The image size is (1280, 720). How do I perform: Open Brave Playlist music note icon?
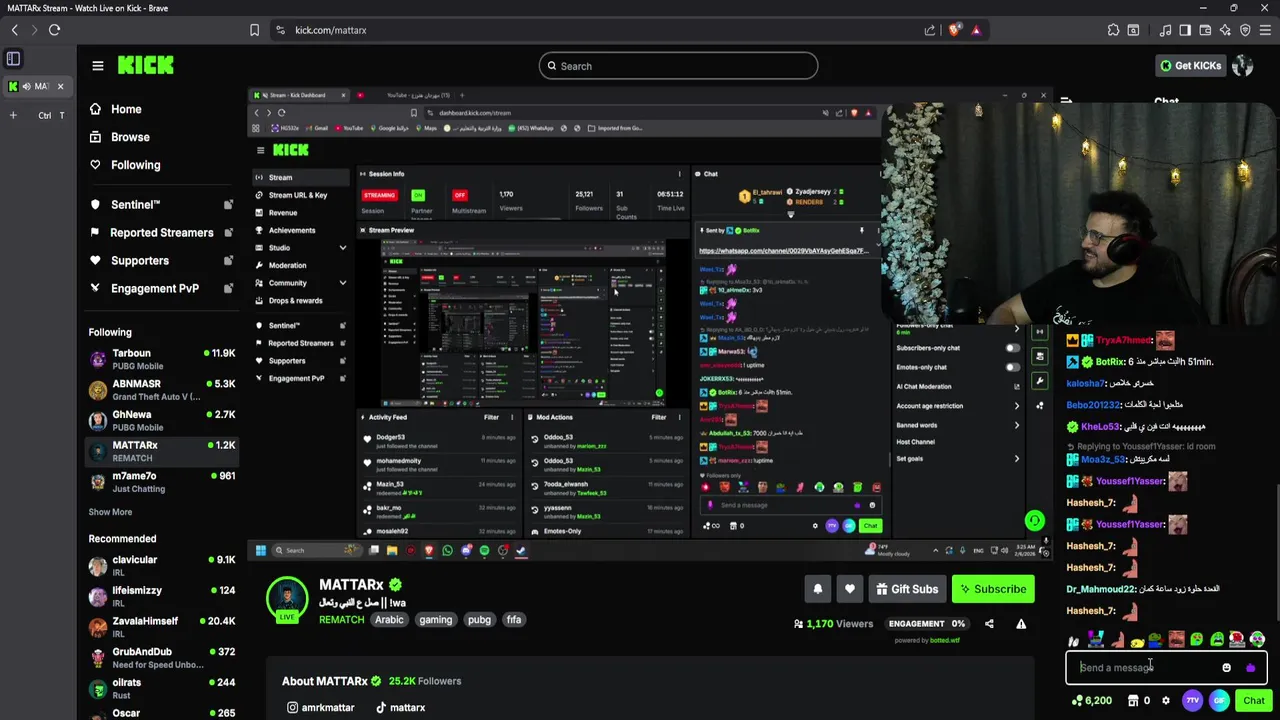pos(1163,30)
